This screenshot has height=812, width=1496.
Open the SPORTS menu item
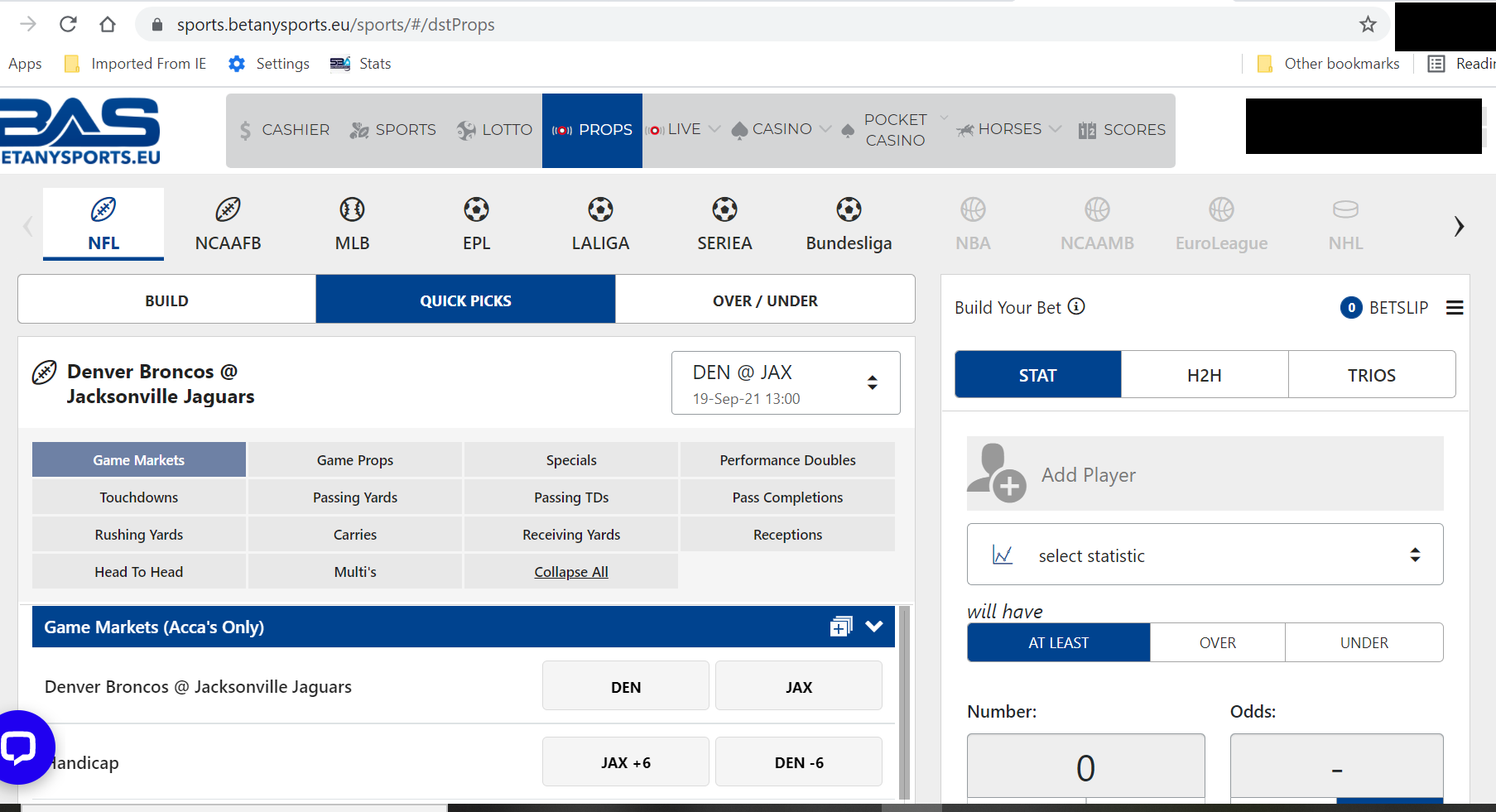click(x=392, y=130)
